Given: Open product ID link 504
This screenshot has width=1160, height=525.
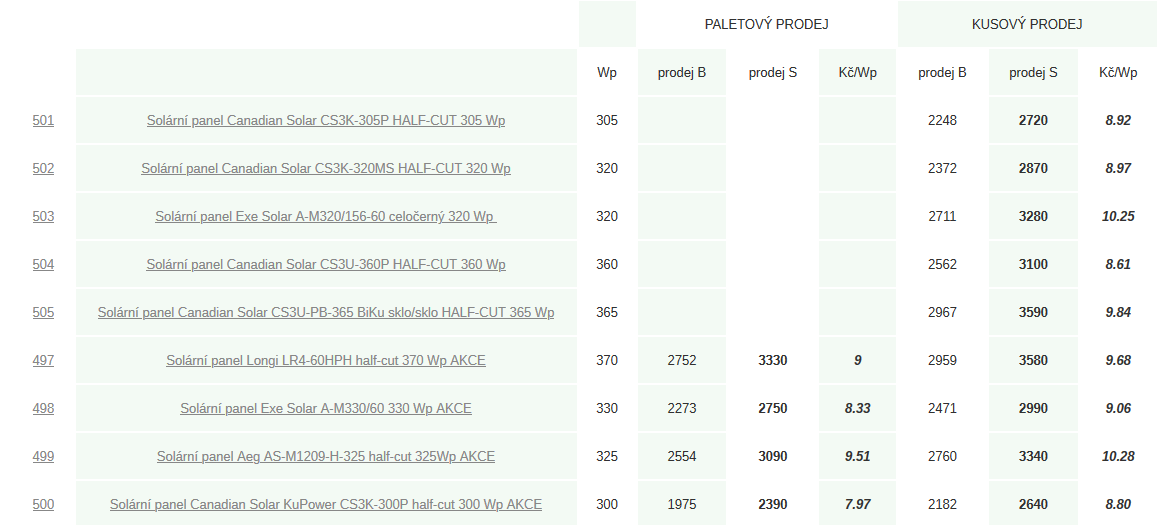Looking at the screenshot, I should point(43,264).
